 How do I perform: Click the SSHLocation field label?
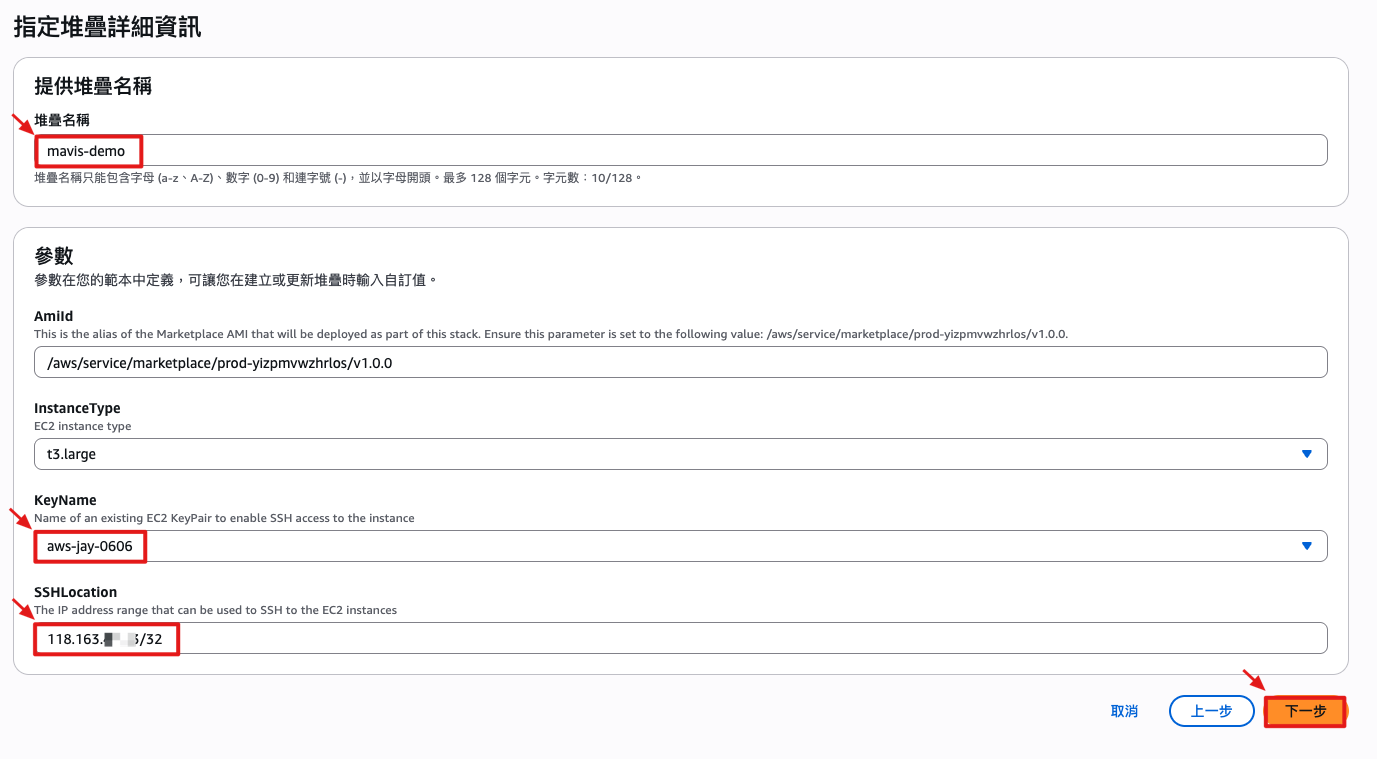click(75, 592)
